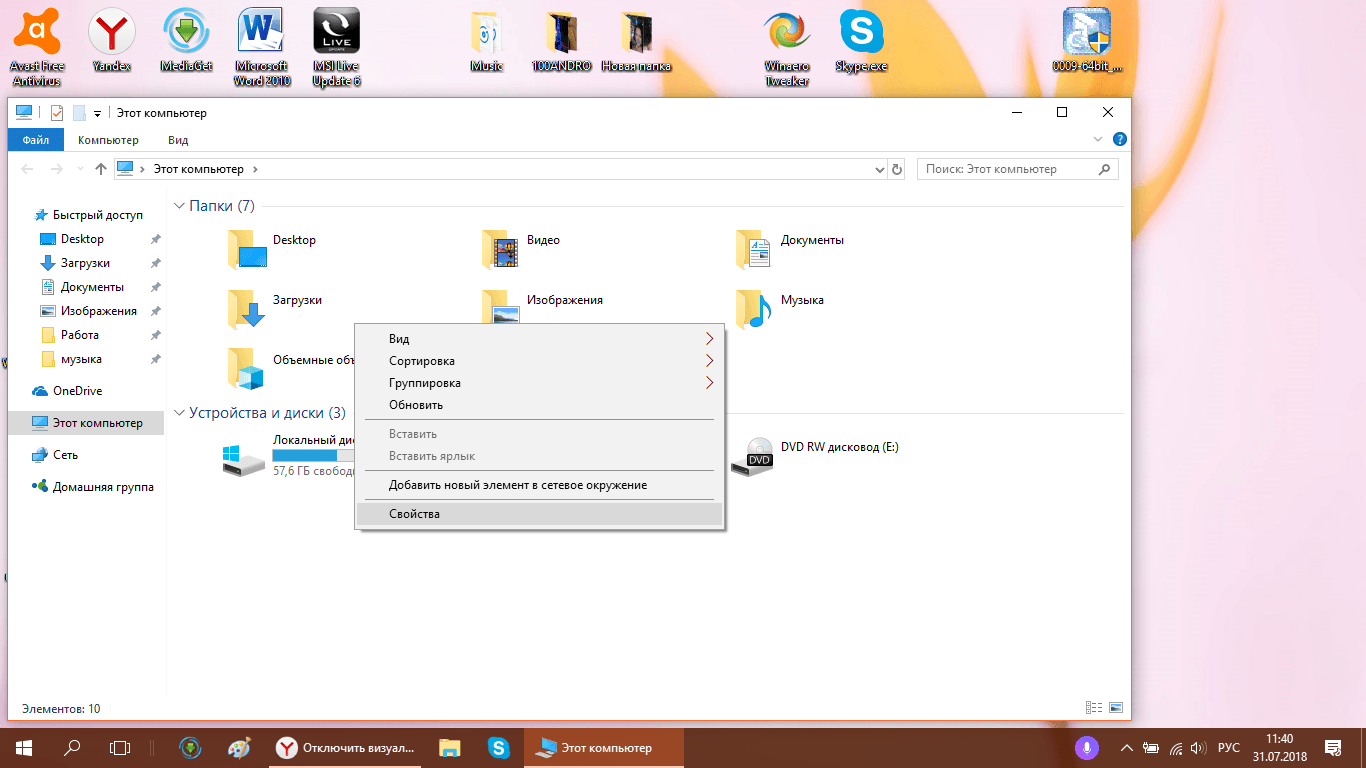Choose Добавить новый элемент в сетевое окружение

(541, 485)
